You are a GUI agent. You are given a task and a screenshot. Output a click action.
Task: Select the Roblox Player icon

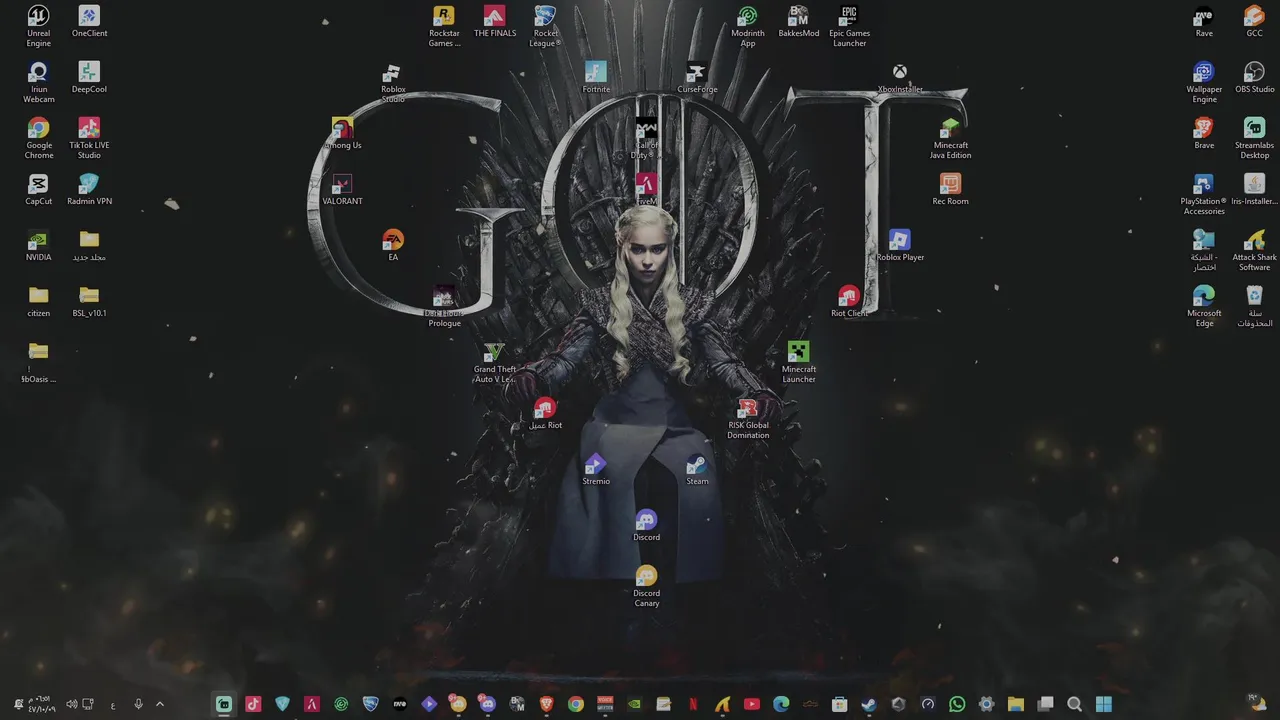900,245
